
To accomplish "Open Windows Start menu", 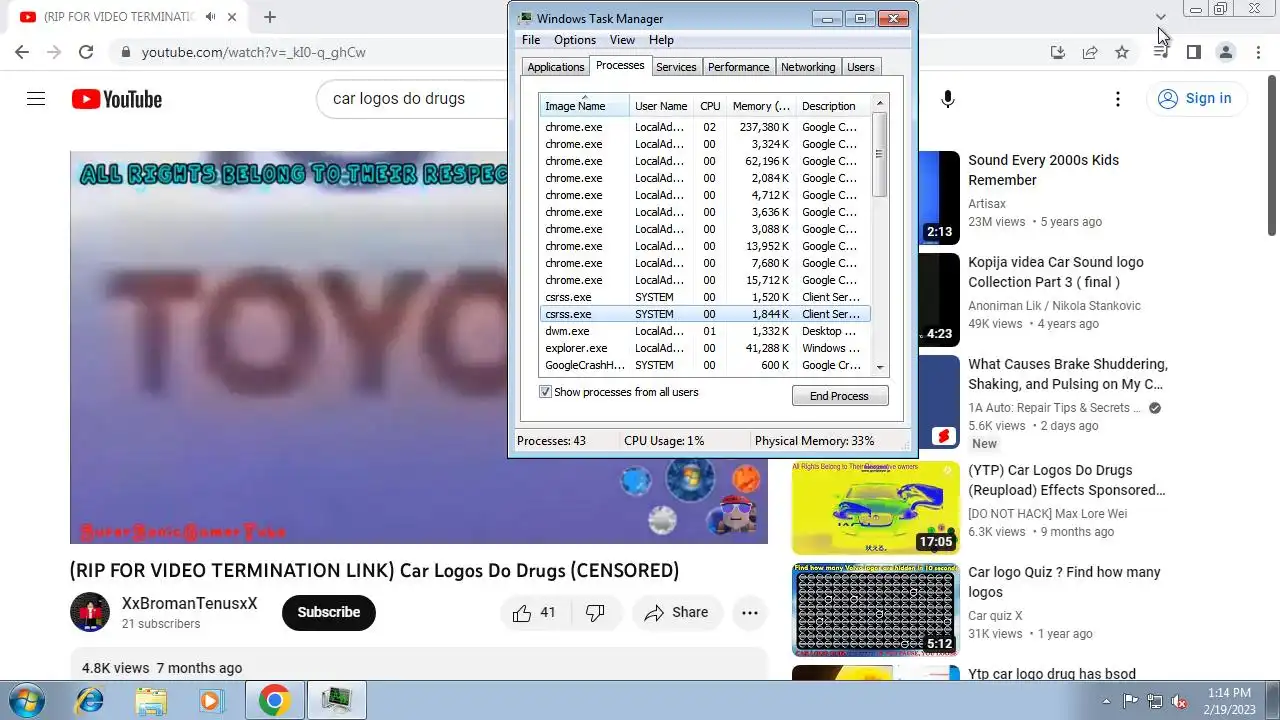I will (27, 700).
